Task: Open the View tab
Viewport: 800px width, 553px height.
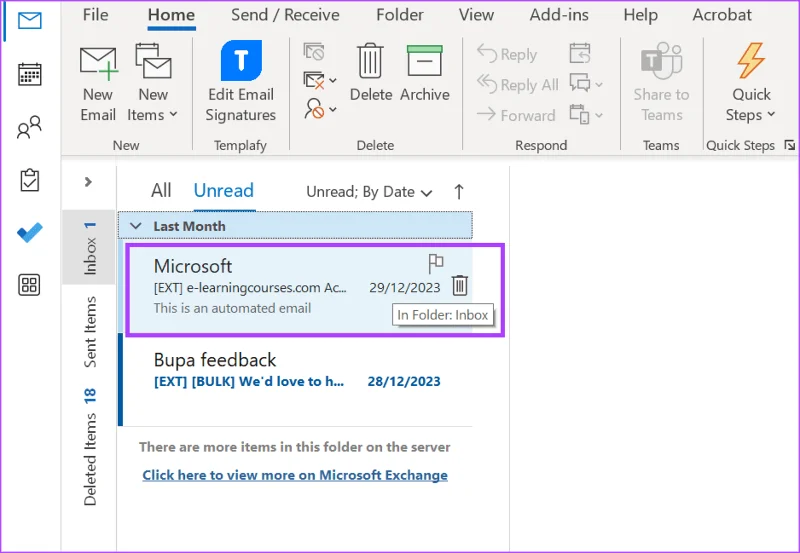Action: click(476, 15)
